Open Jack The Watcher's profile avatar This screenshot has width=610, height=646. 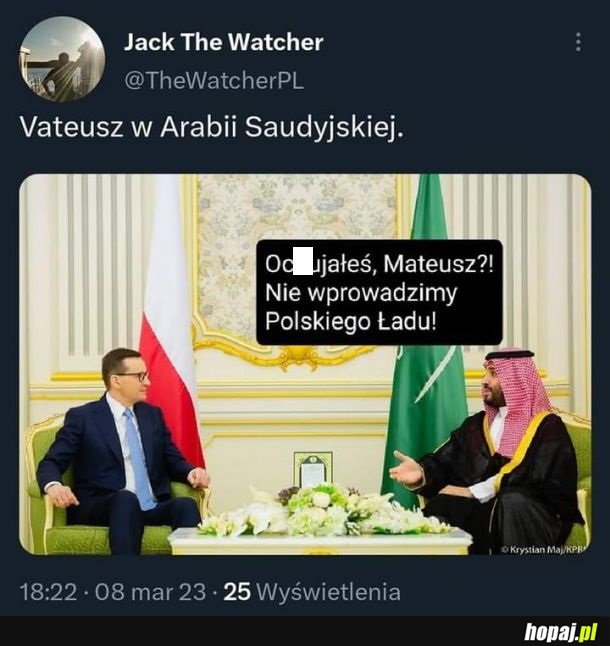[x=62, y=59]
